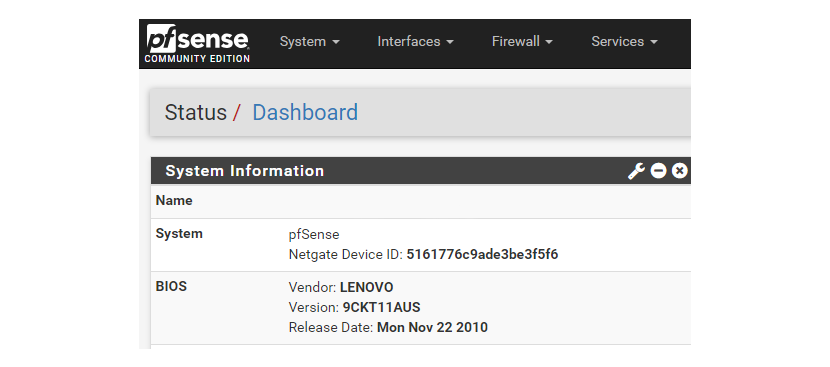Expand the caret next to Interfaces

click(449, 42)
